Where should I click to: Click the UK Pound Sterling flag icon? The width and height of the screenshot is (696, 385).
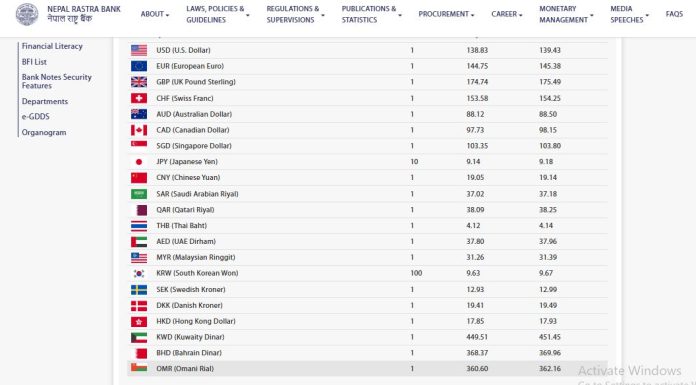(139, 82)
